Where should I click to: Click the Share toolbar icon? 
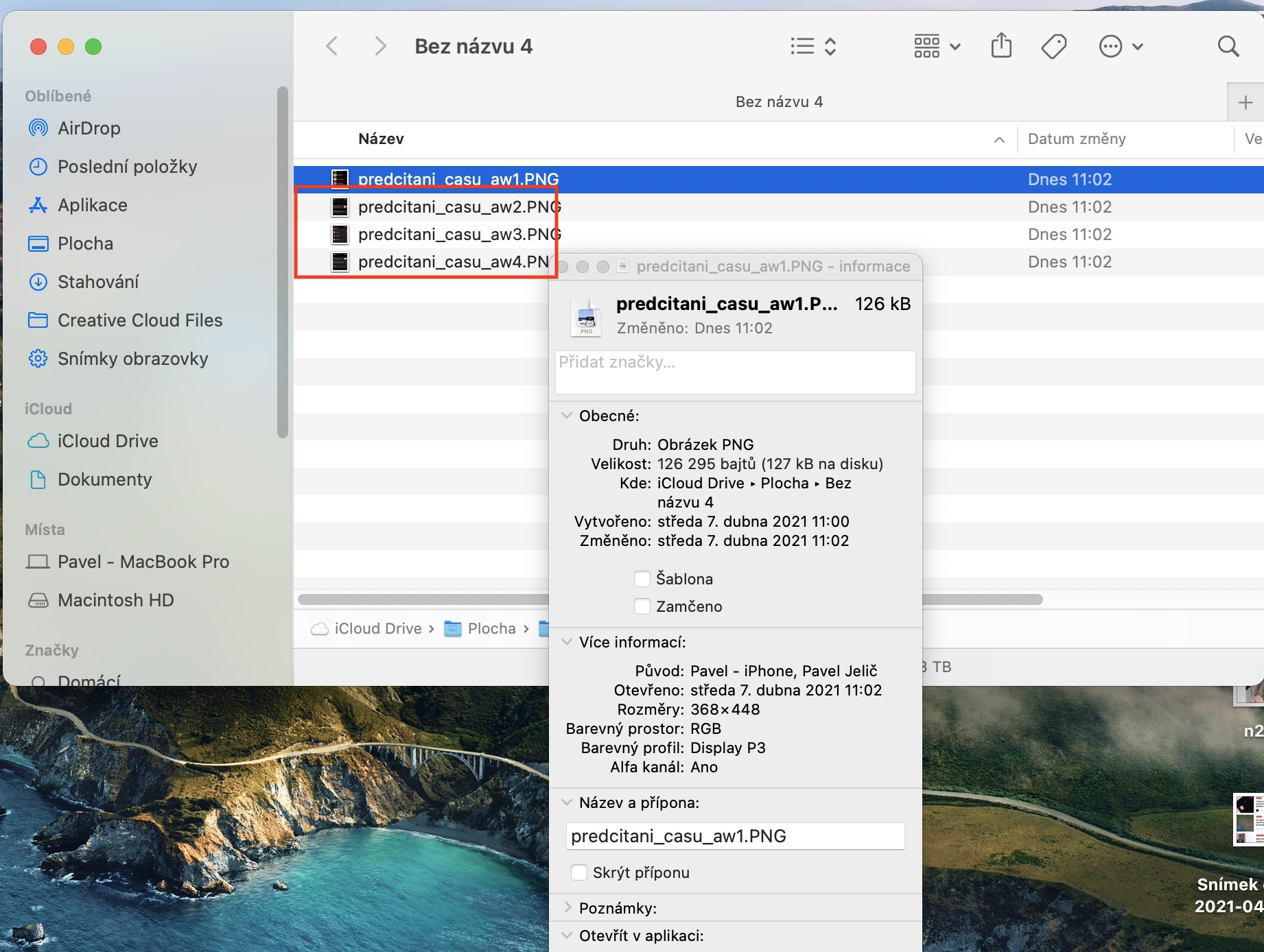click(x=1001, y=46)
